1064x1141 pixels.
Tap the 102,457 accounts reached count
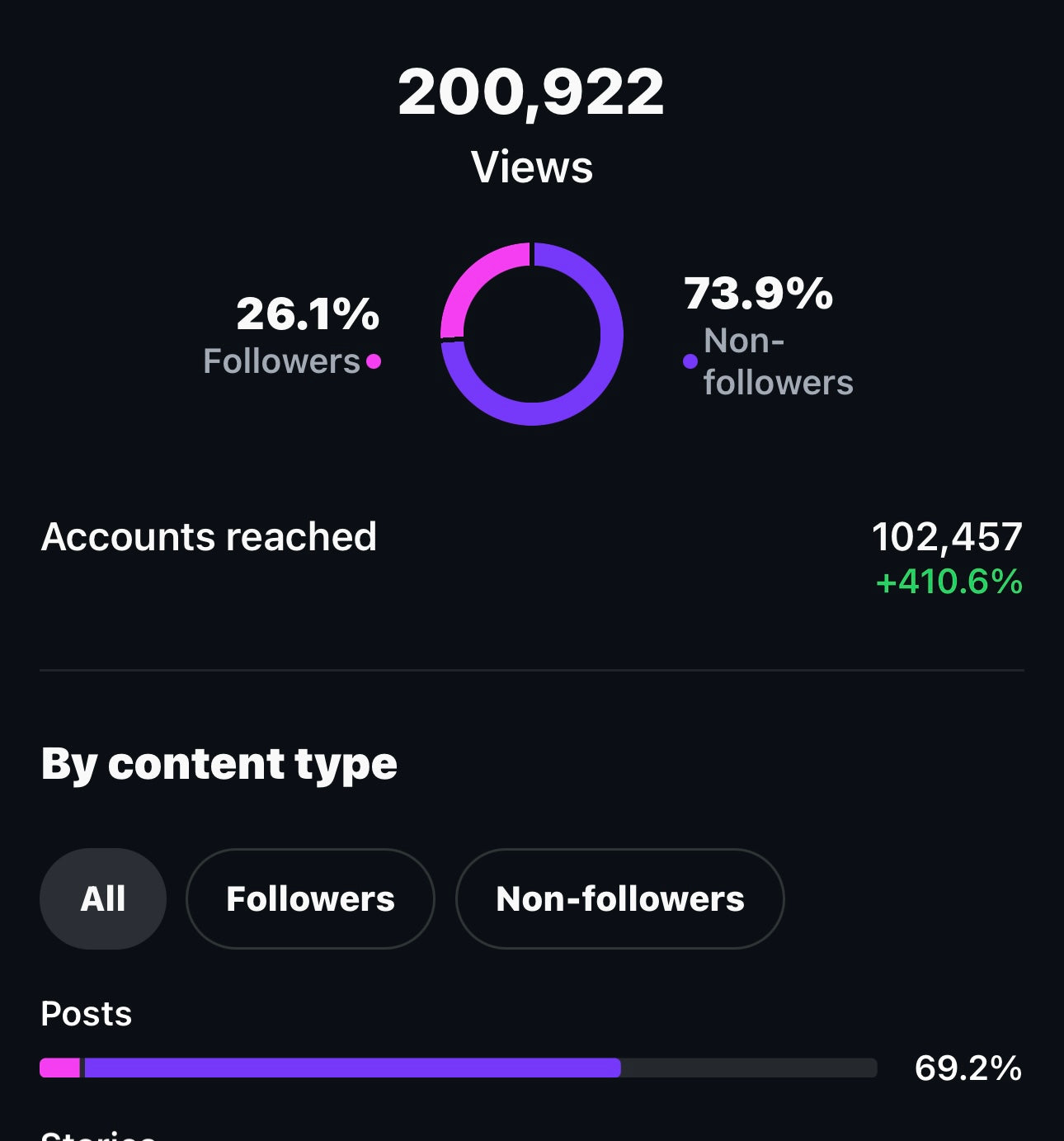[947, 537]
